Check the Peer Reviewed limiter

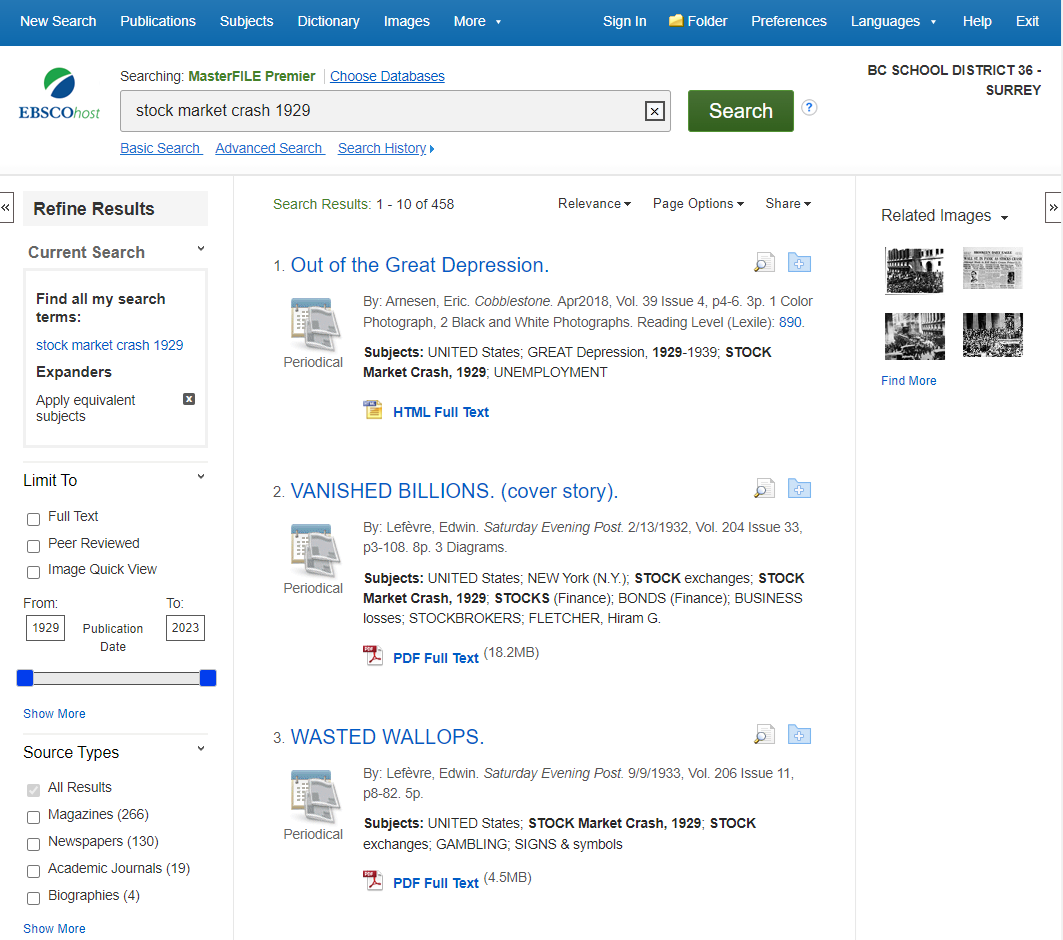(33, 546)
